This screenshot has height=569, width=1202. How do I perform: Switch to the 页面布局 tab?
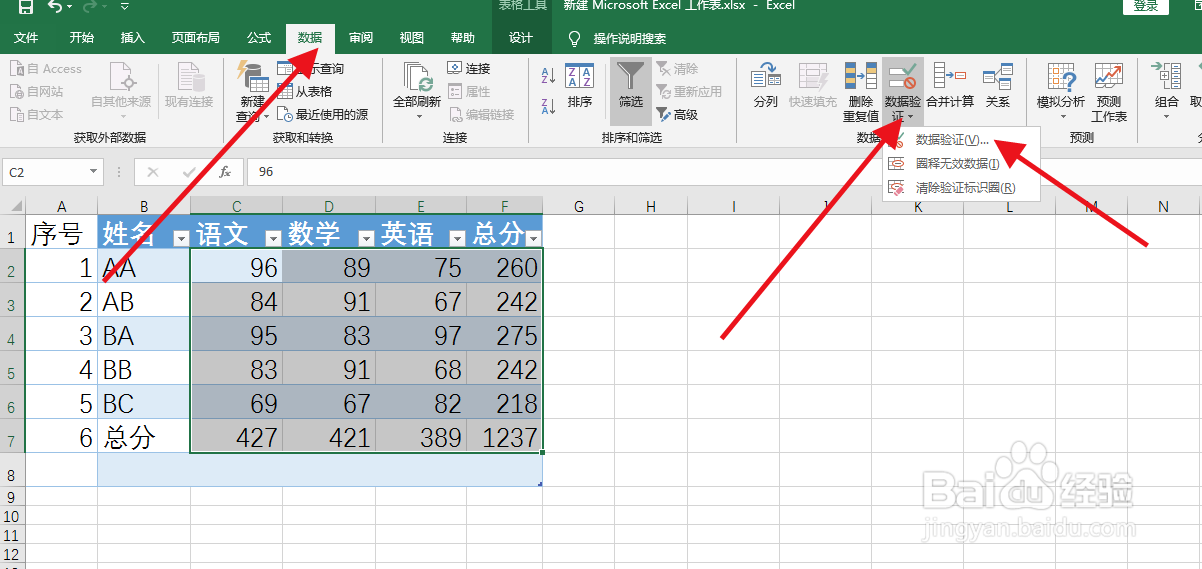point(195,38)
